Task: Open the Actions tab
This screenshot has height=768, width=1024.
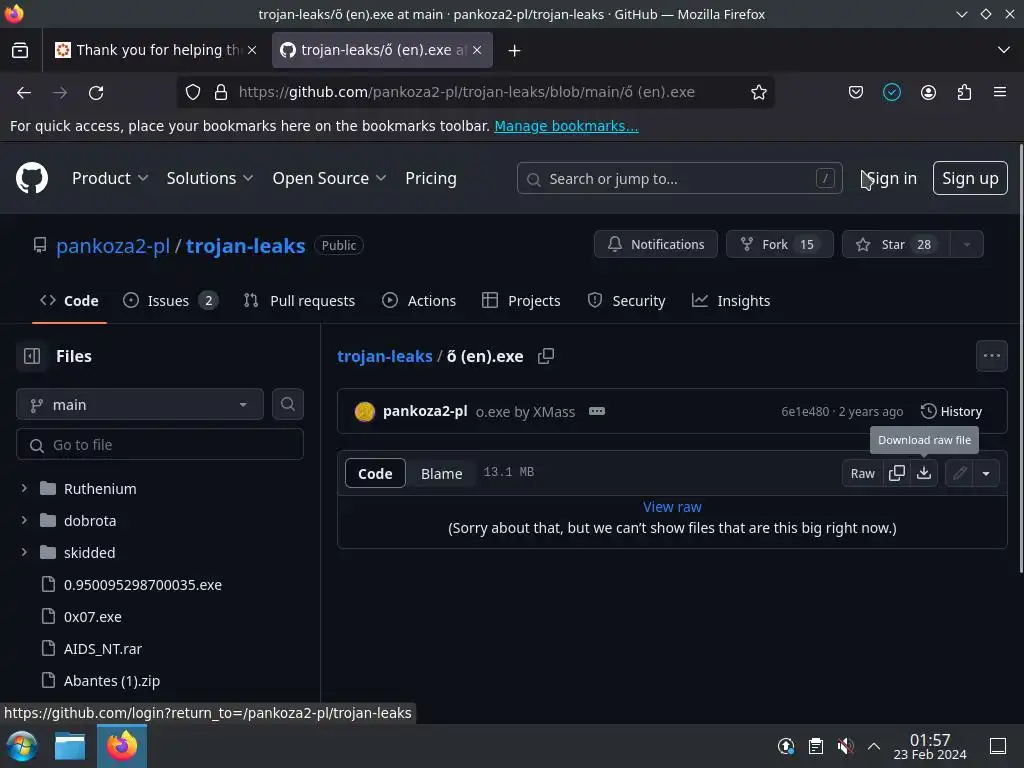Action: pyautogui.click(x=419, y=300)
